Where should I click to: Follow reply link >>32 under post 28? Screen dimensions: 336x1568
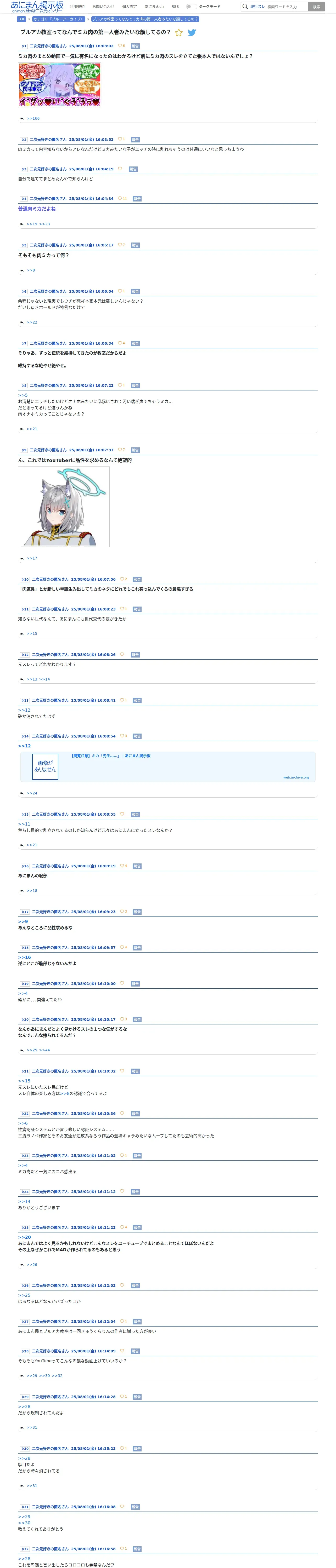coord(57,1376)
